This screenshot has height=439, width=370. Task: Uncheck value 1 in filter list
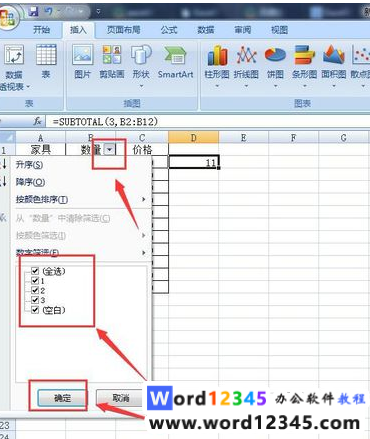(35, 280)
